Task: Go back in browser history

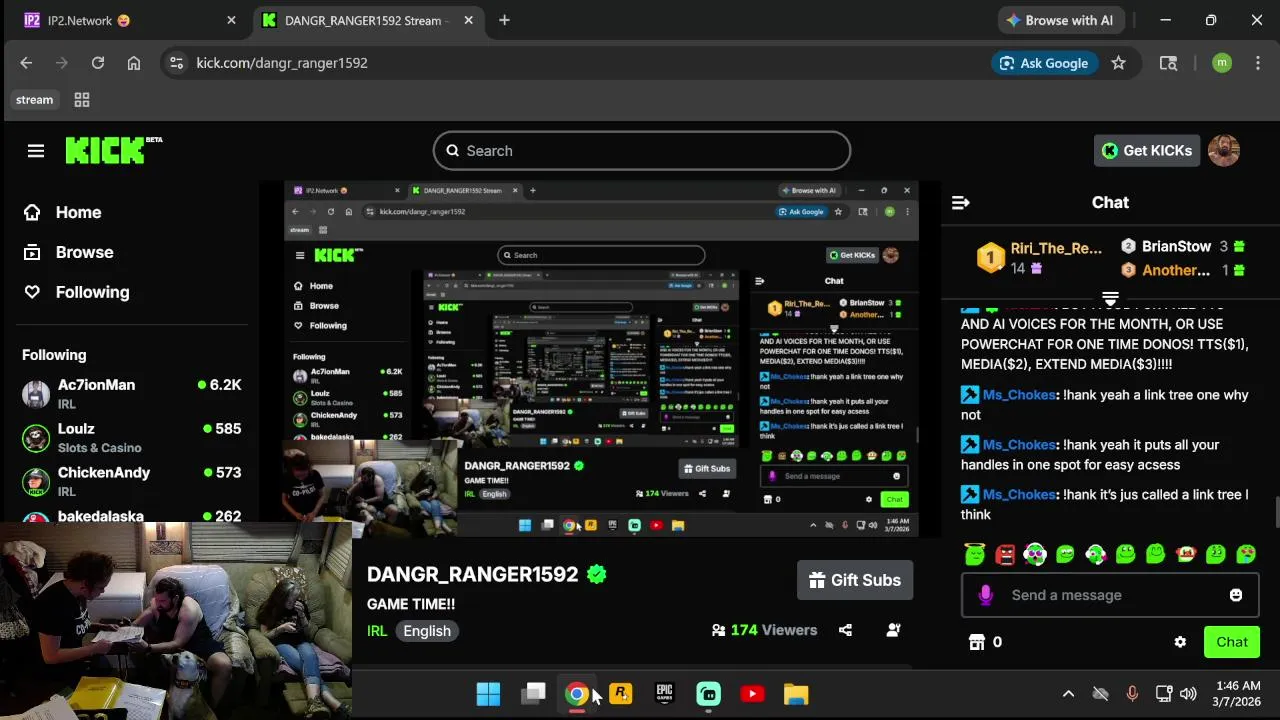Action: point(26,63)
